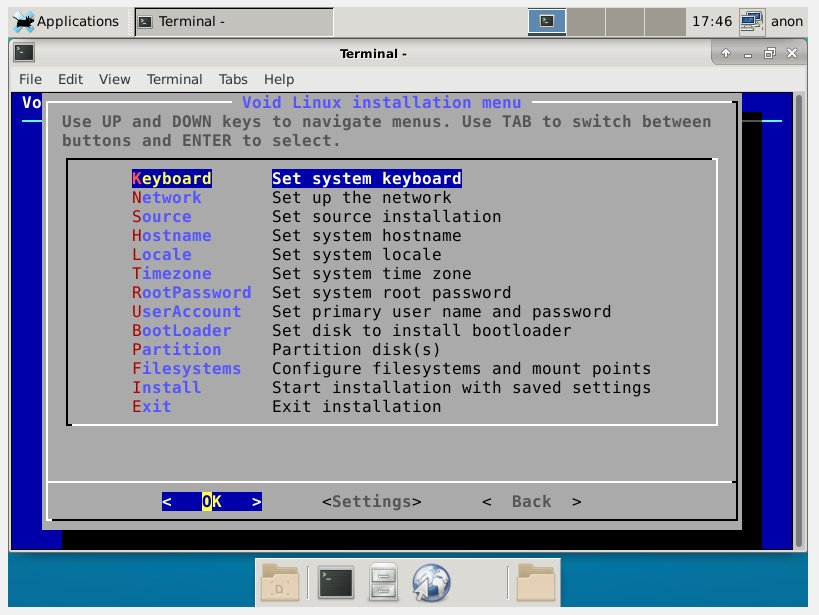This screenshot has height=615, width=819.
Task: Select the Network installer entry
Action: click(167, 198)
